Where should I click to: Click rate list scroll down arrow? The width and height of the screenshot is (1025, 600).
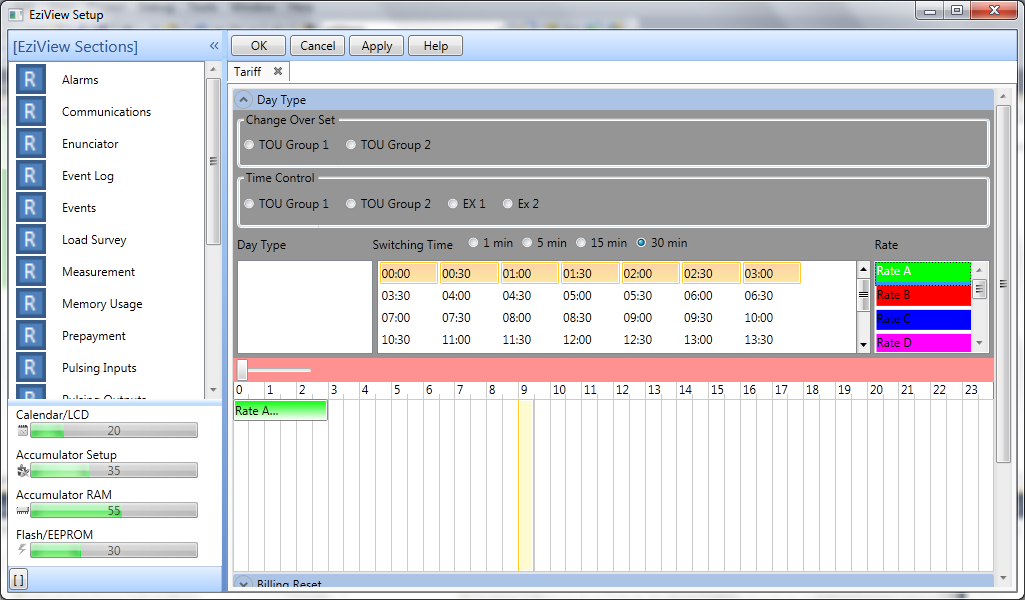(x=979, y=343)
